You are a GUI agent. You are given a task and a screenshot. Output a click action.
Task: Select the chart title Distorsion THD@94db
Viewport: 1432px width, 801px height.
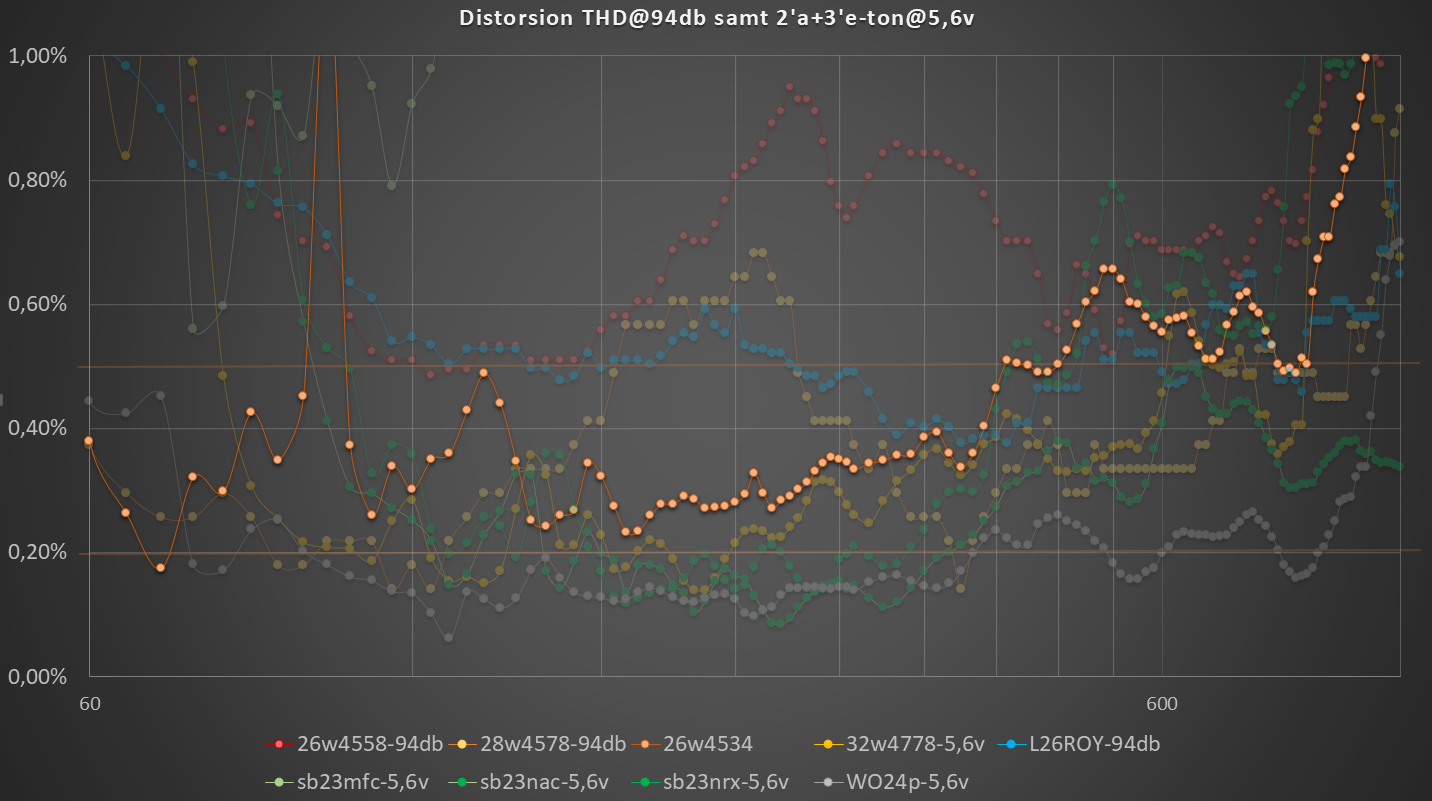pyautogui.click(x=716, y=18)
